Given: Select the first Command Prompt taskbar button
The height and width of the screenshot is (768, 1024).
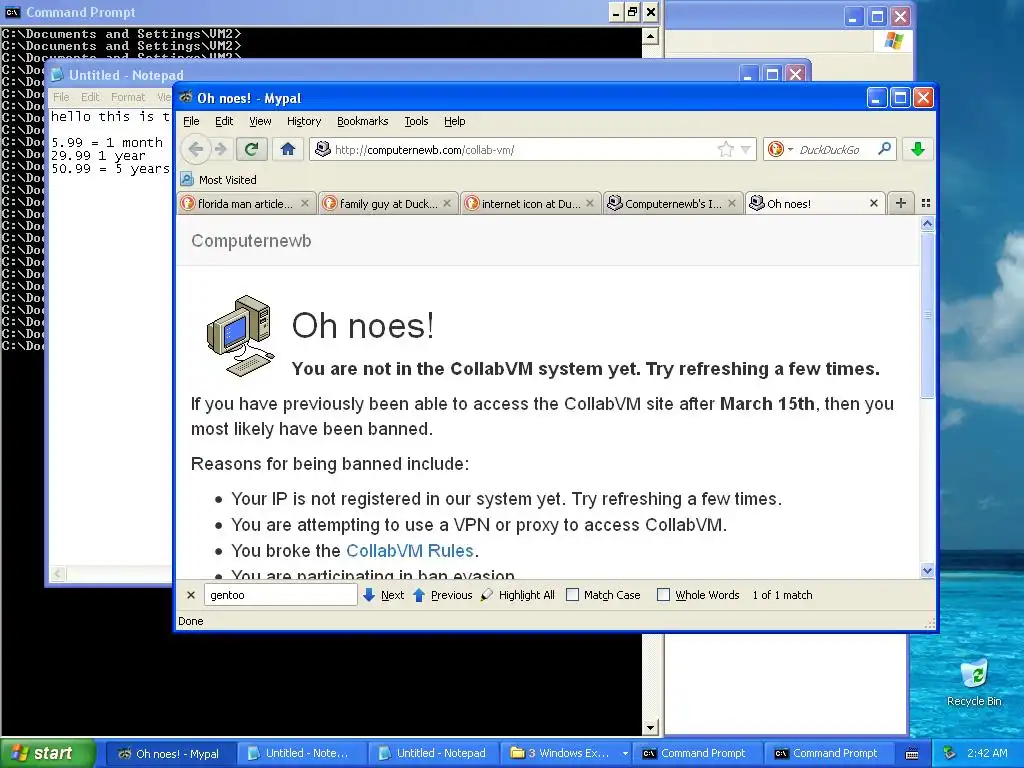Looking at the screenshot, I should [696, 753].
